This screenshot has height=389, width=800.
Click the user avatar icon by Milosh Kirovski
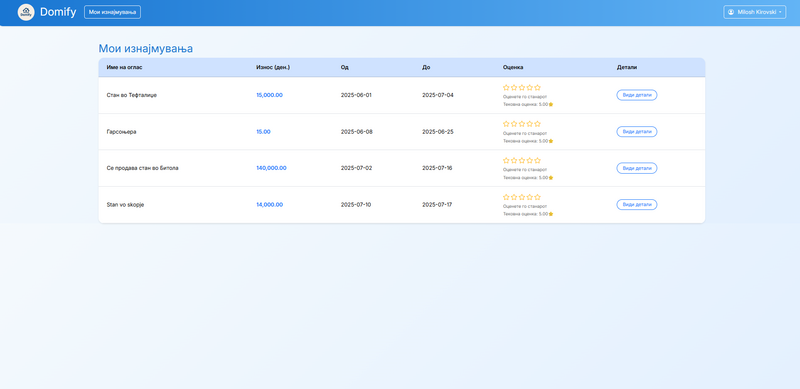pyautogui.click(x=731, y=12)
